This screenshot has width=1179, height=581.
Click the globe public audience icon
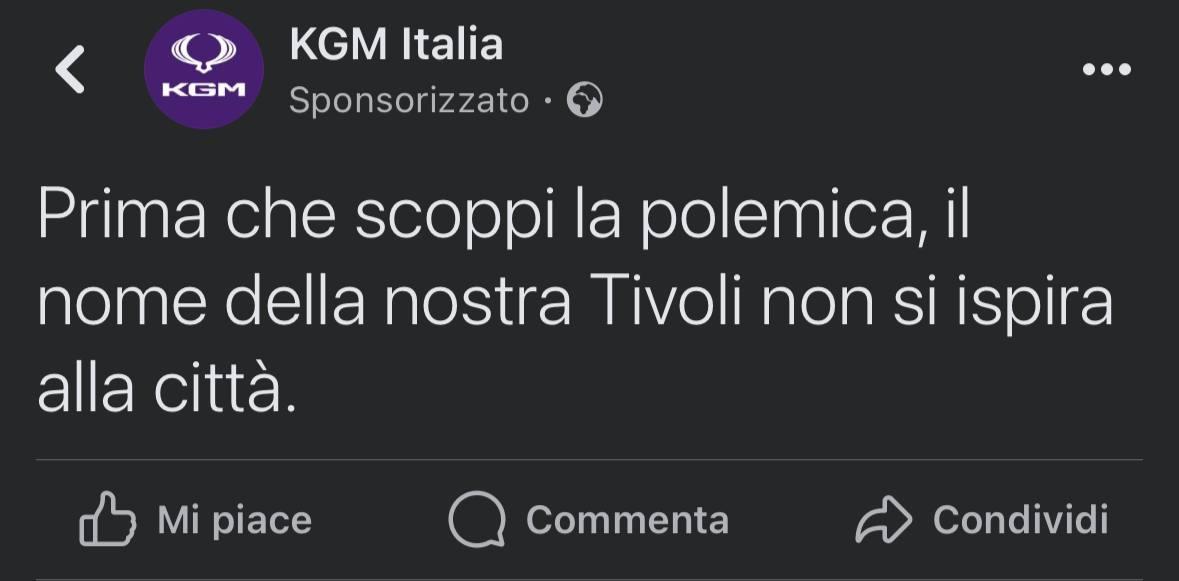pos(585,100)
